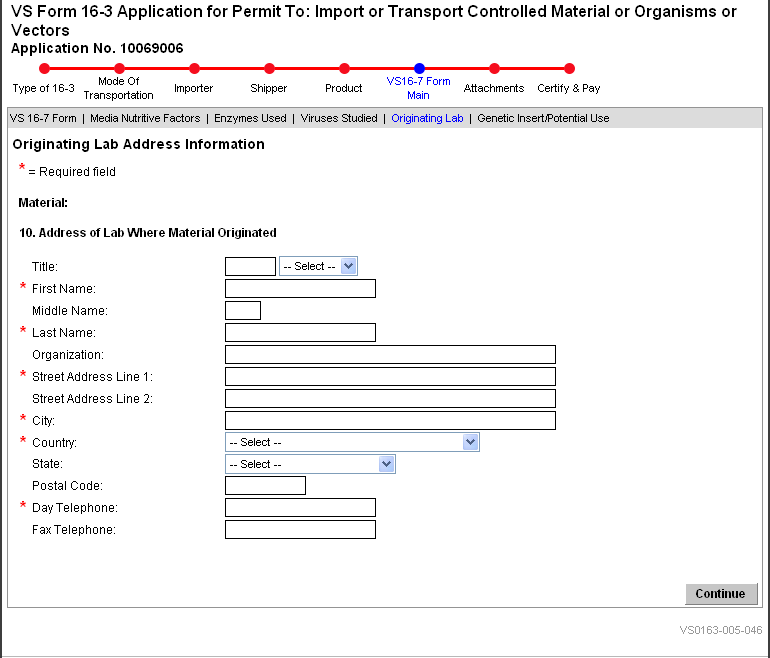Open the State dropdown
The width and height of the screenshot is (770, 658).
(x=310, y=464)
